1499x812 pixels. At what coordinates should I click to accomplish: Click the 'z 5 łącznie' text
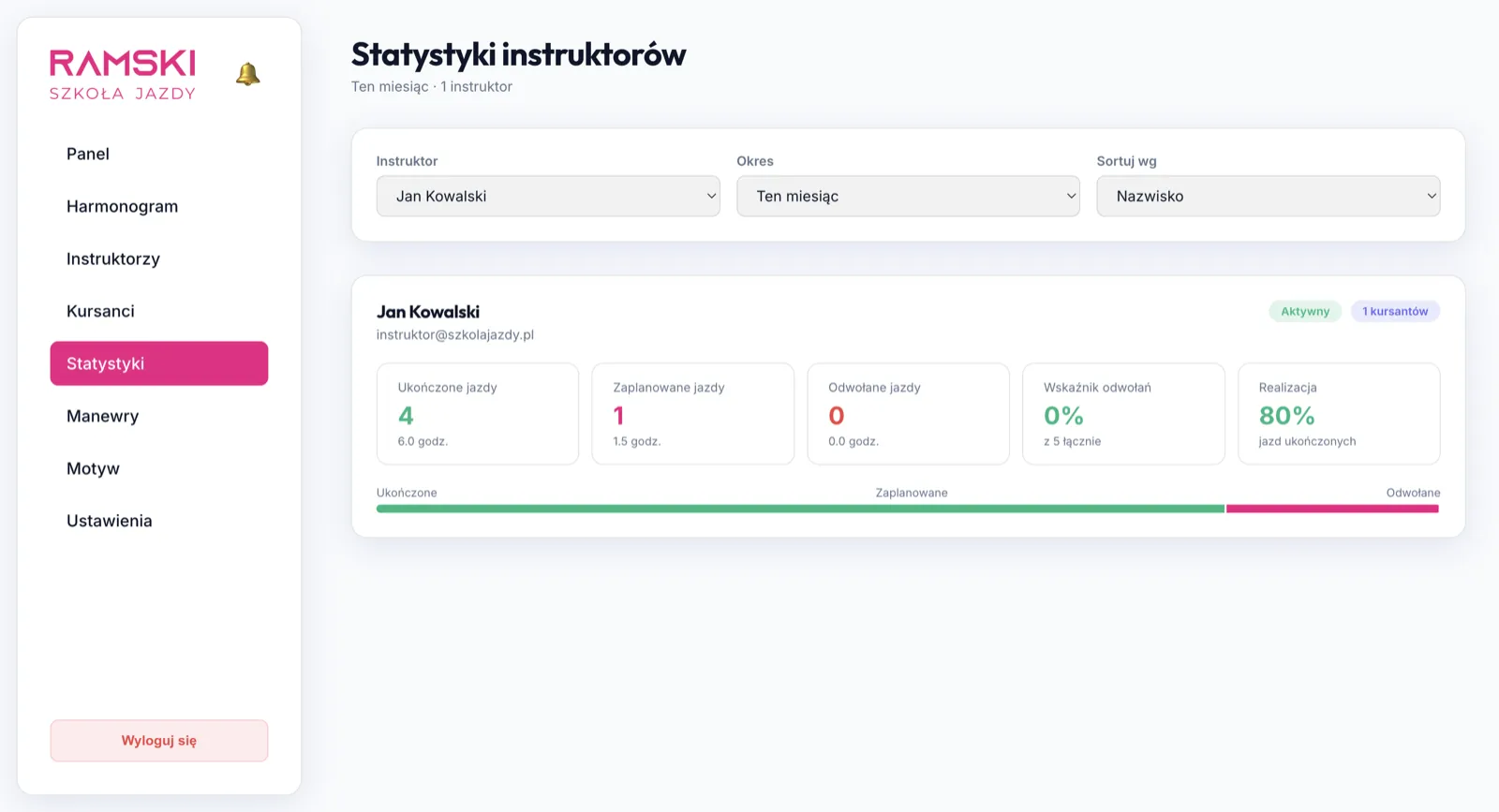[x=1072, y=441]
